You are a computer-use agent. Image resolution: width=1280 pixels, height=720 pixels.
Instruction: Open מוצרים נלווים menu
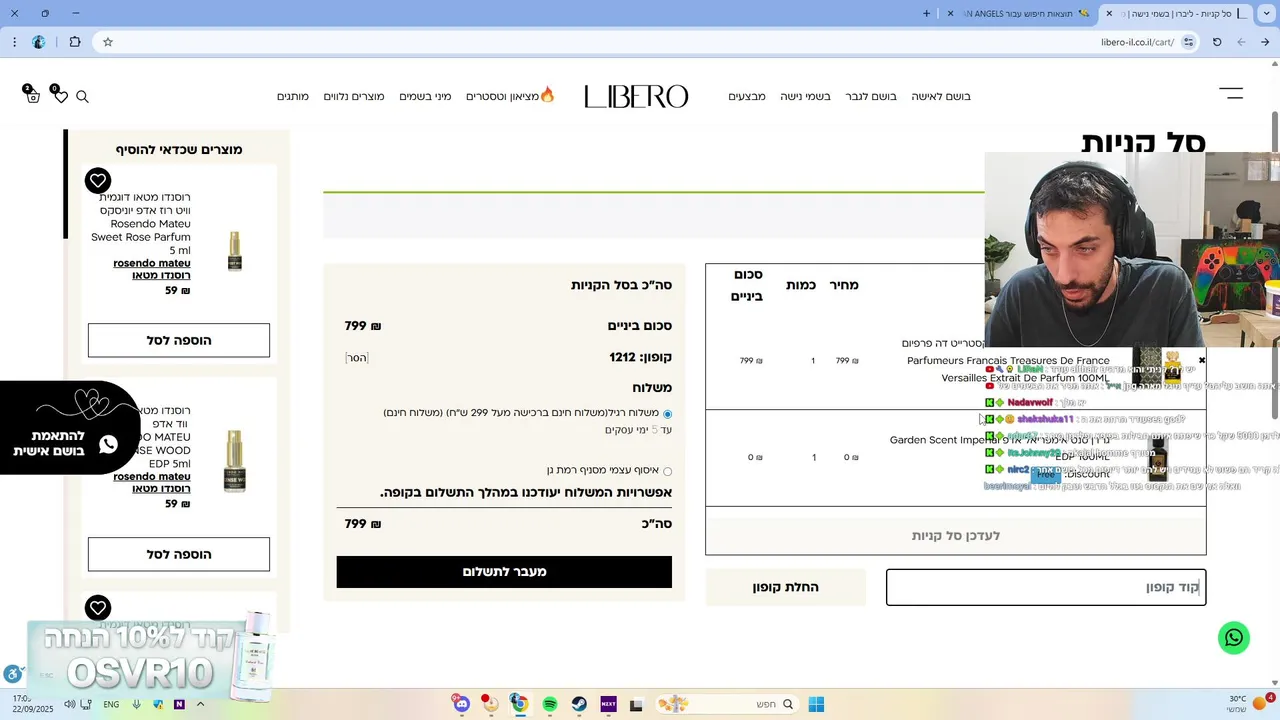(x=354, y=96)
